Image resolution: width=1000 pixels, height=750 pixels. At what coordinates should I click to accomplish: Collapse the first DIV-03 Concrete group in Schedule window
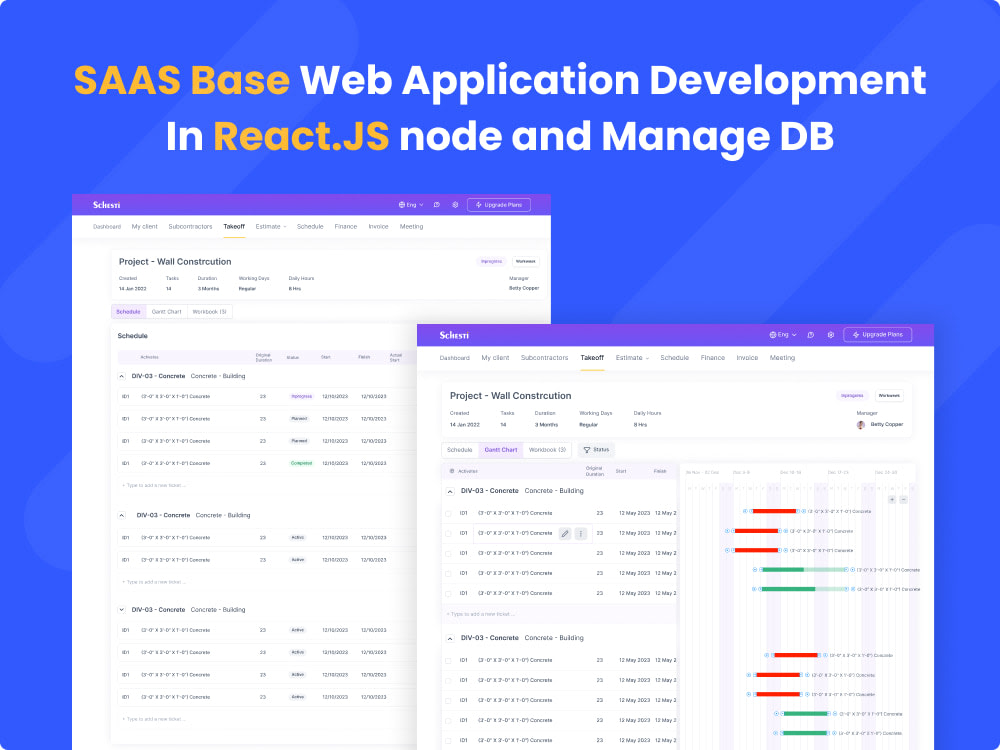[121, 376]
